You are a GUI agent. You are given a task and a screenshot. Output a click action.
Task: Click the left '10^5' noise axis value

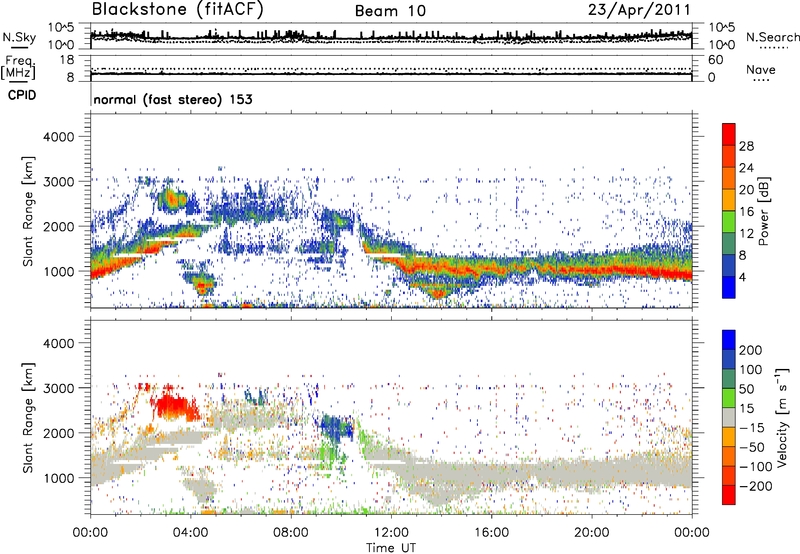[61, 27]
